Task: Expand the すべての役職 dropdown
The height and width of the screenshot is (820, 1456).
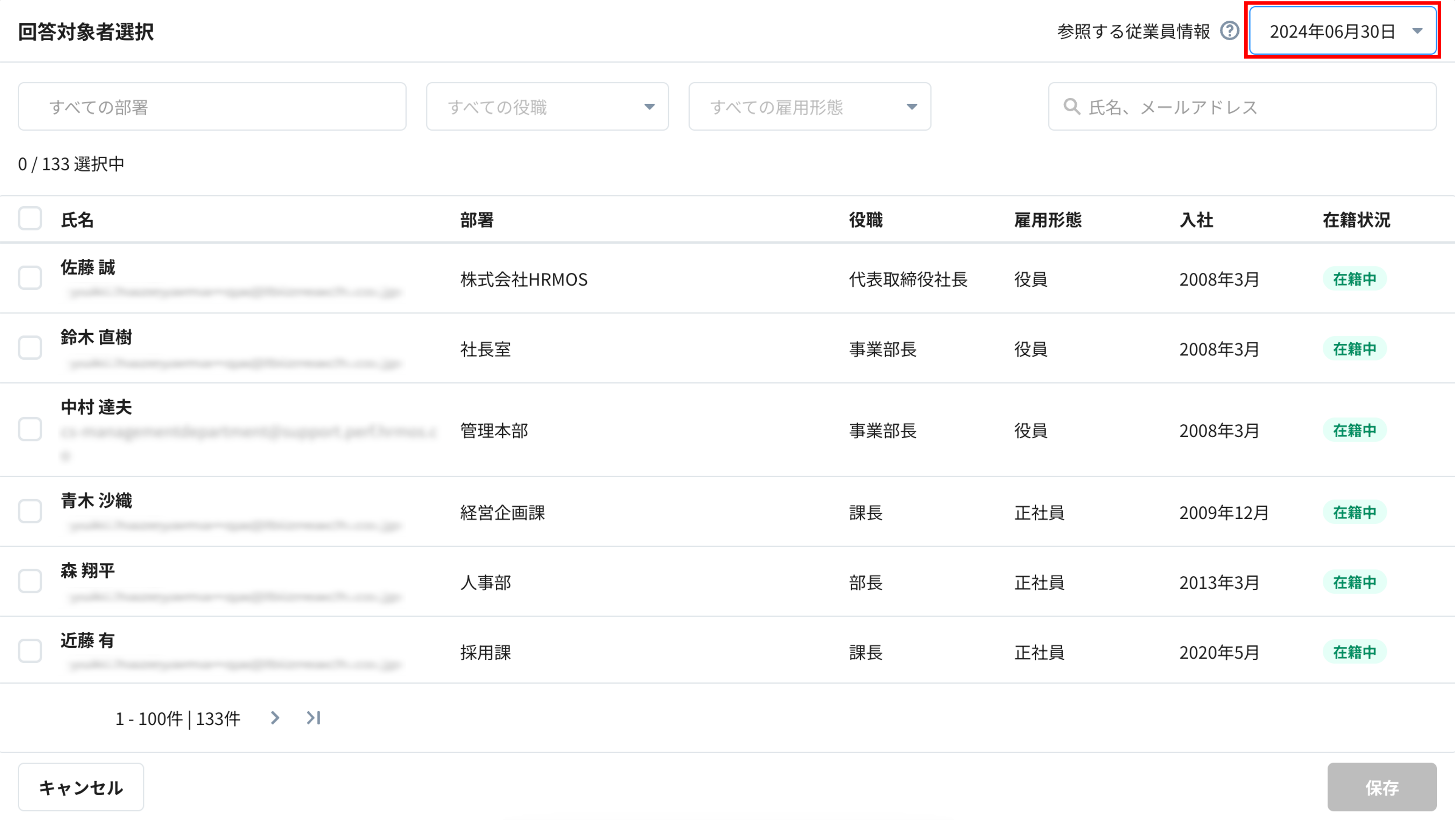Action: pyautogui.click(x=547, y=106)
